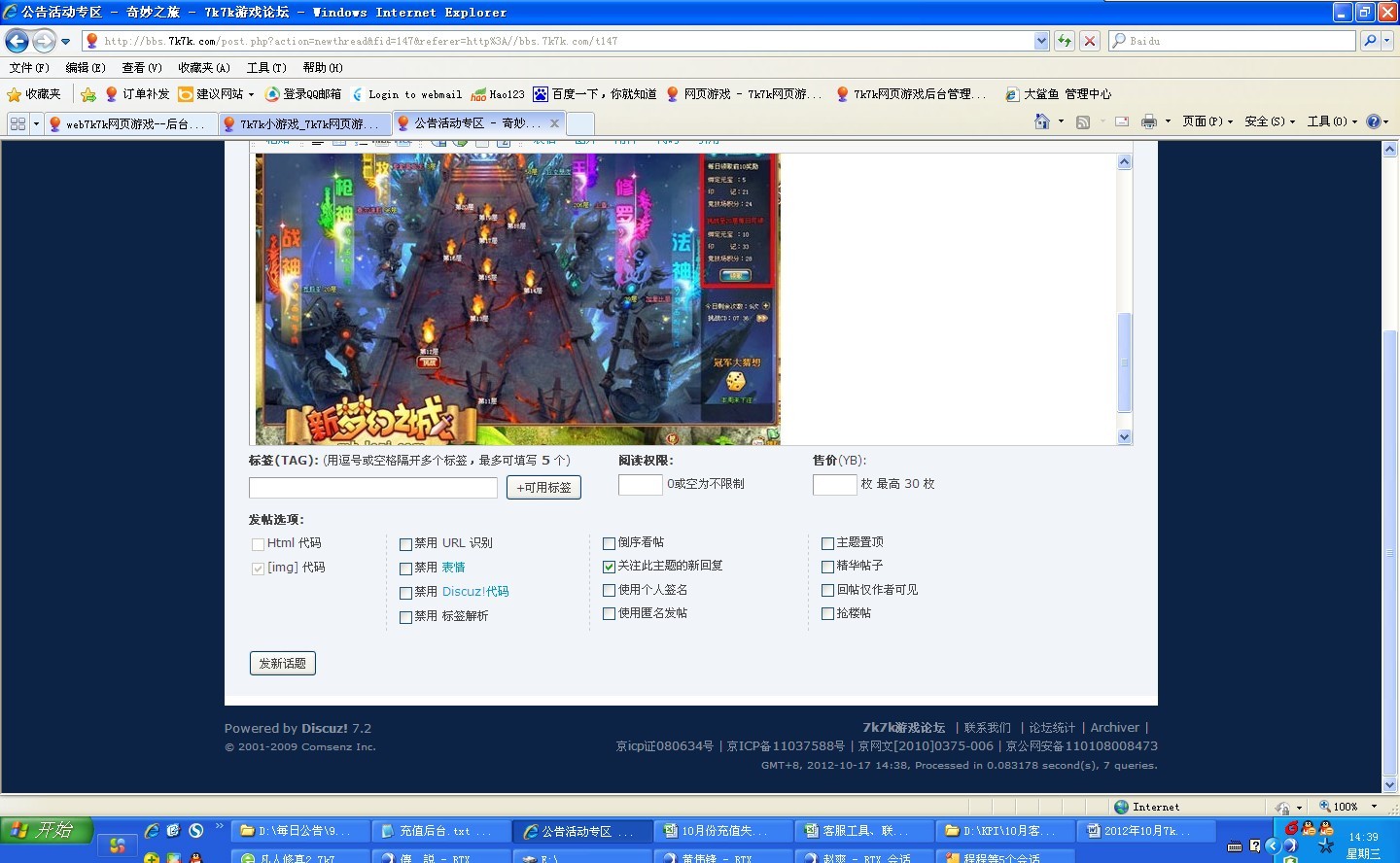Click the Add to Favorites star icon
The width and height of the screenshot is (1400, 863).
tap(88, 94)
